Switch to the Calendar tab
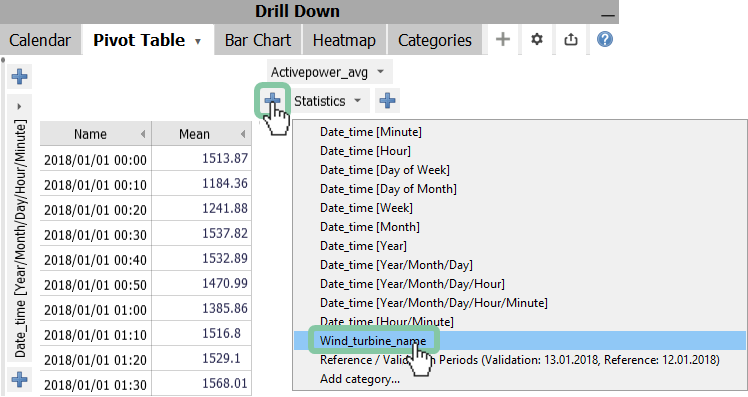The image size is (748, 397). point(40,40)
